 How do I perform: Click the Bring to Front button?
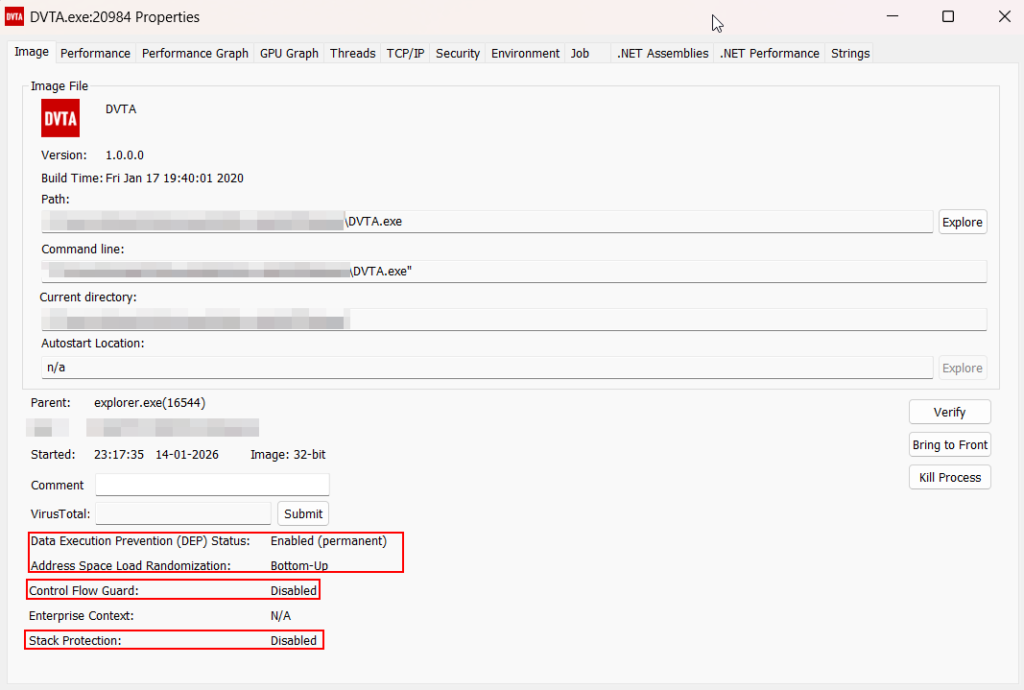coord(949,445)
